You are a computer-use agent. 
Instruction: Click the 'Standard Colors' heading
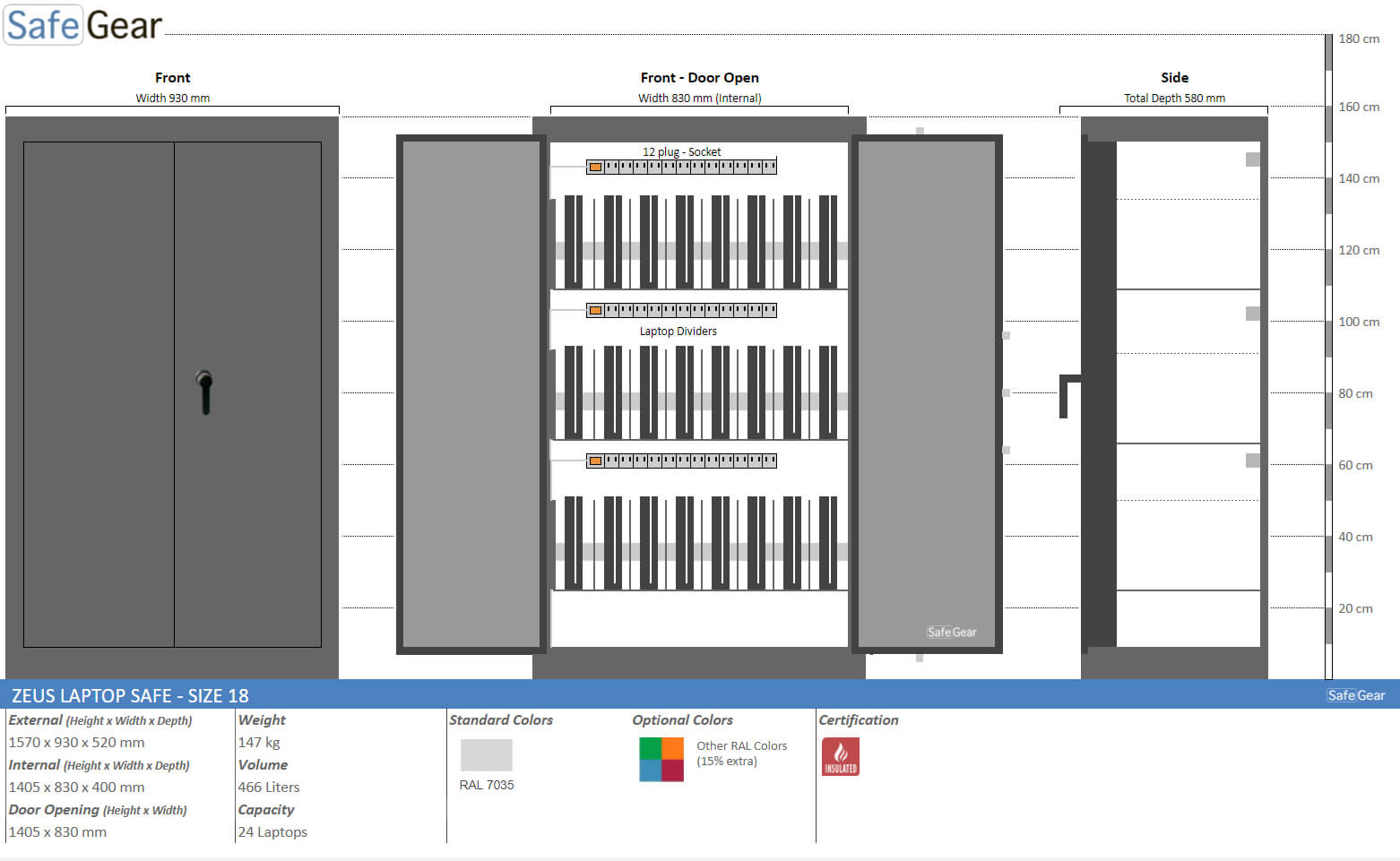(x=501, y=719)
